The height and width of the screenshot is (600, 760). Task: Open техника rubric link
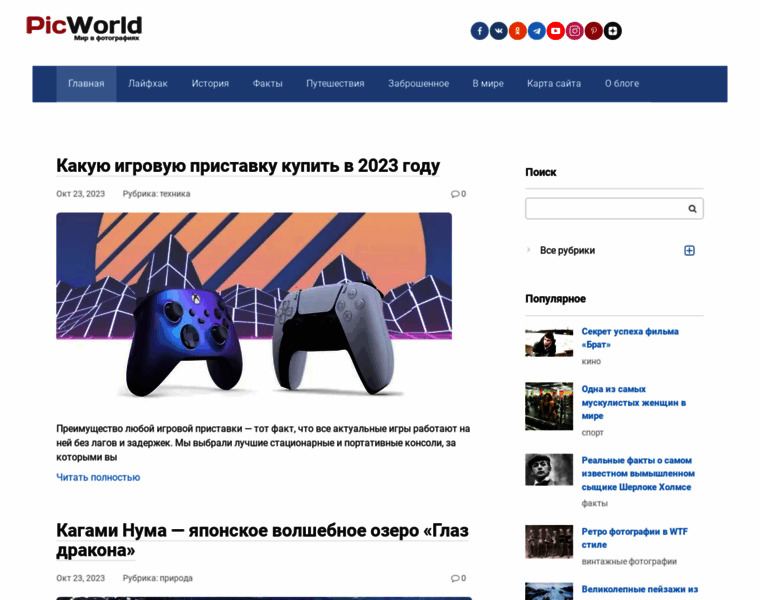[175, 194]
